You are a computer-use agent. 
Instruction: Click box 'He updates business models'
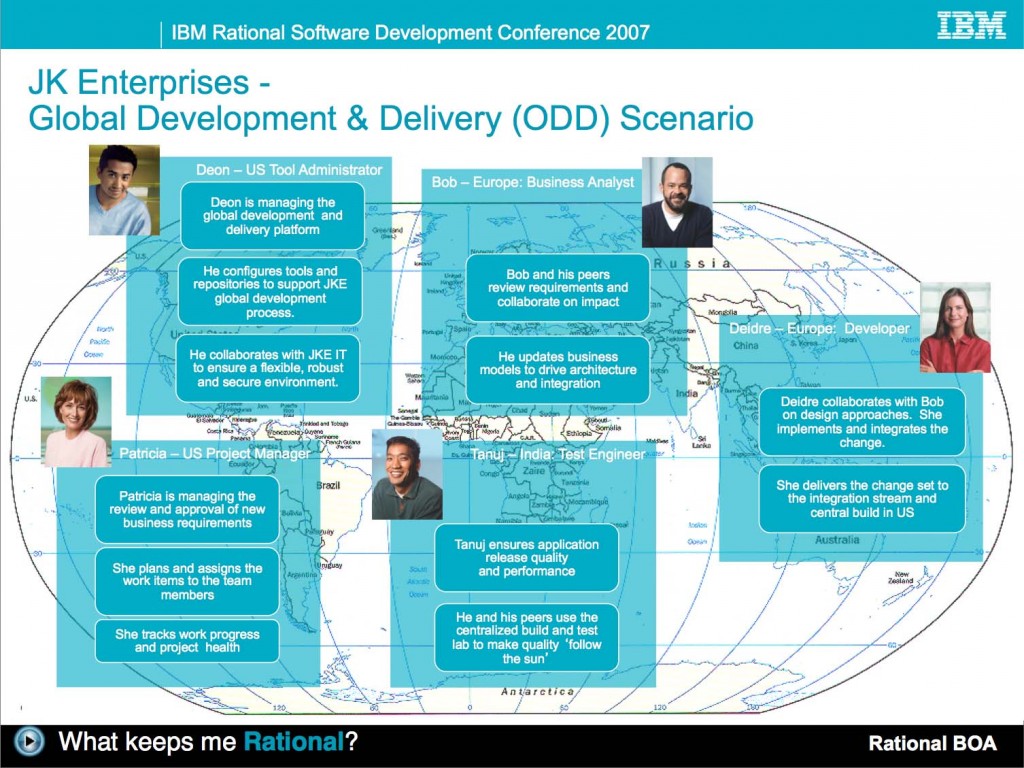(x=558, y=370)
